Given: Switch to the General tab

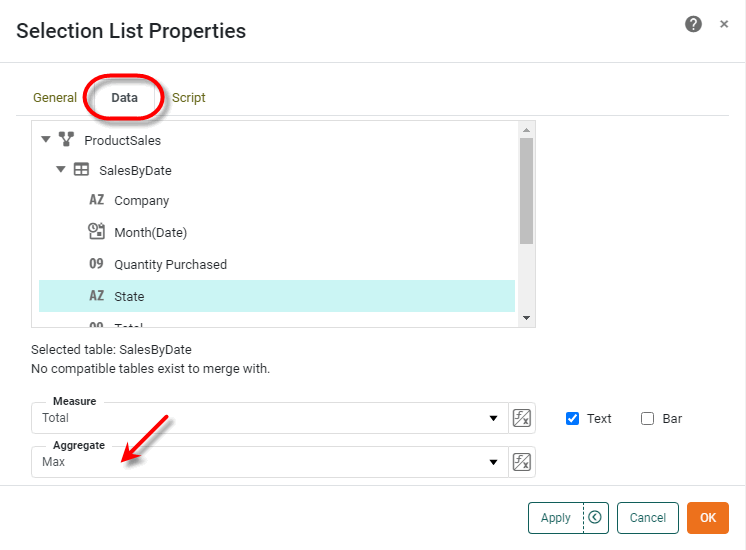Looking at the screenshot, I should pyautogui.click(x=55, y=98).
